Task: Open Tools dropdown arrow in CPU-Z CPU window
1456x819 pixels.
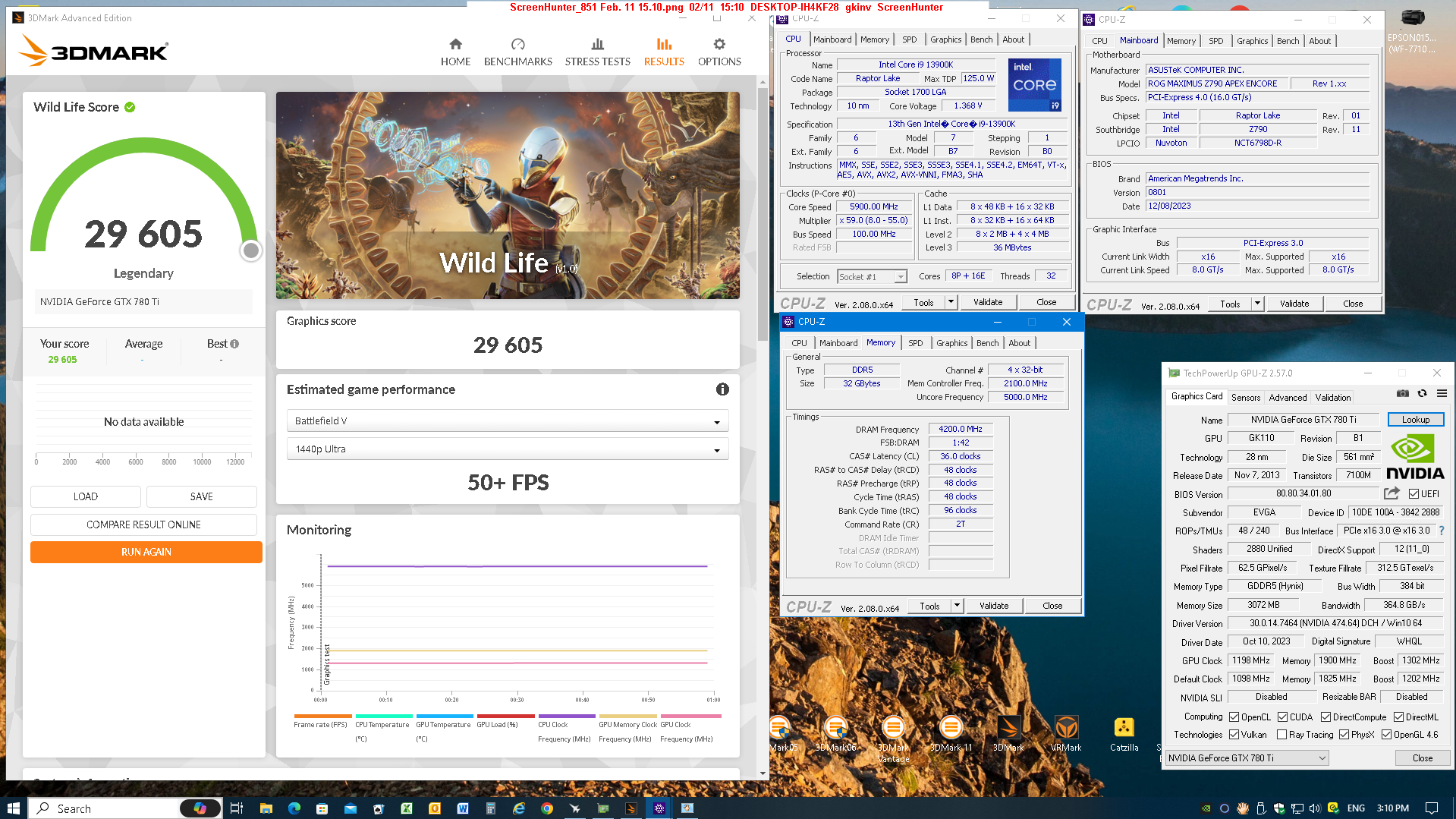Action: [950, 302]
